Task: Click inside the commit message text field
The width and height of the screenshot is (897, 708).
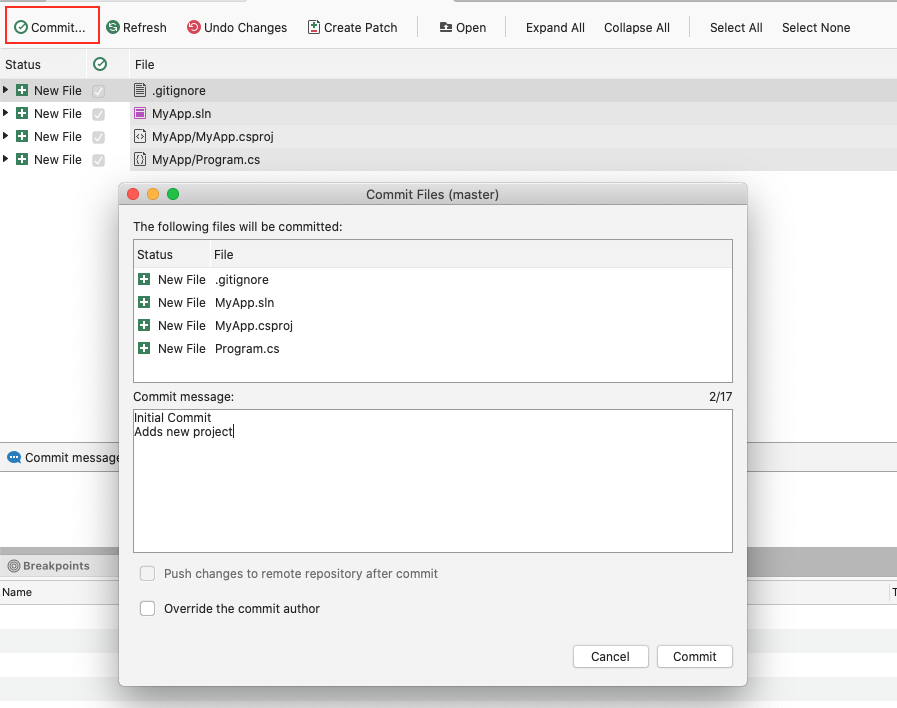Action: tap(432, 480)
